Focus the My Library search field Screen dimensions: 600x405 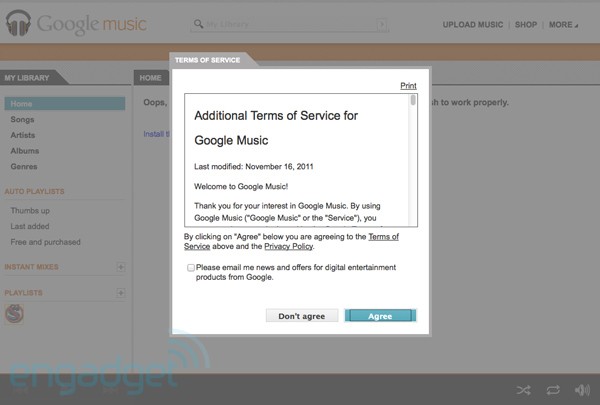(x=291, y=24)
